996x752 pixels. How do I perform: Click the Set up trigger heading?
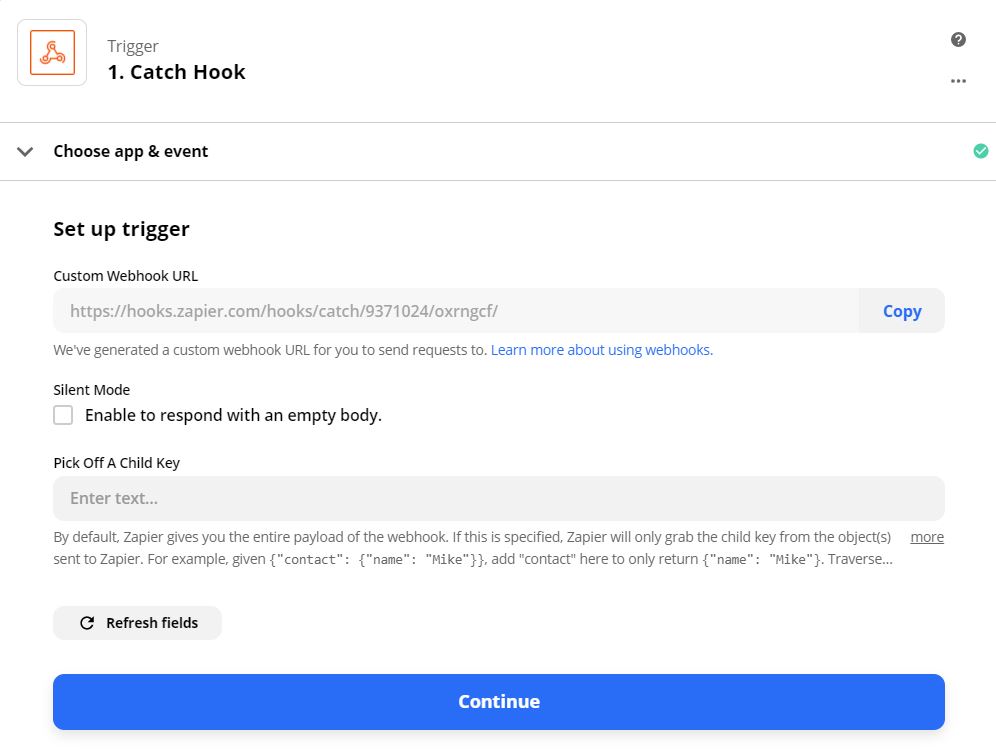coord(121,229)
